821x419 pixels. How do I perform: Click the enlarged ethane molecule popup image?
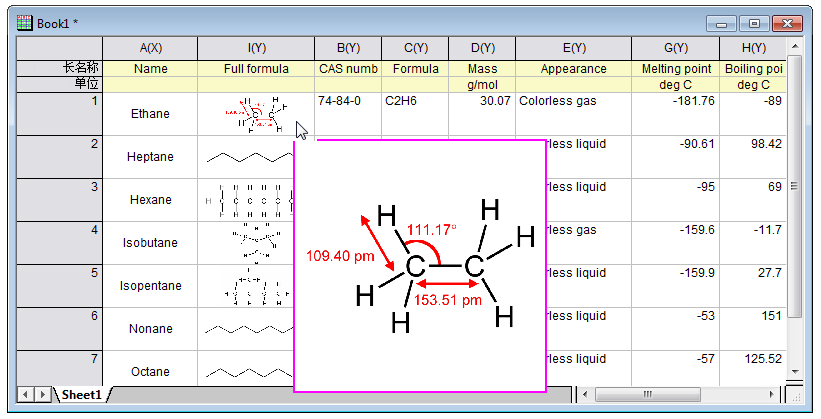point(420,265)
